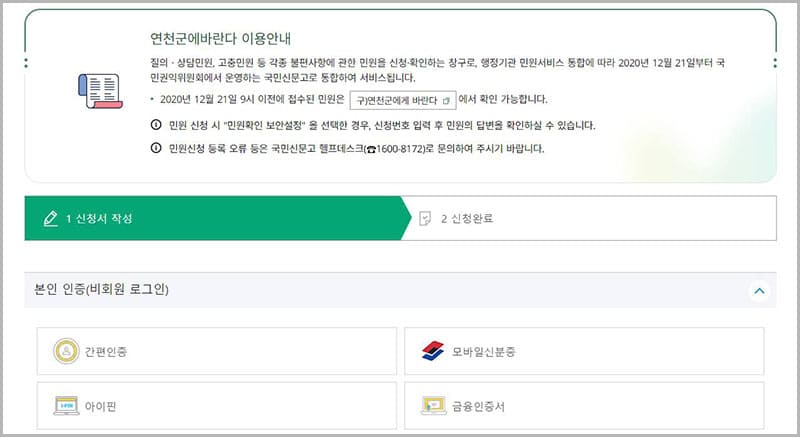
Task: Click the external-link icon beside 구)연천군에게 바란다
Action: tap(446, 100)
